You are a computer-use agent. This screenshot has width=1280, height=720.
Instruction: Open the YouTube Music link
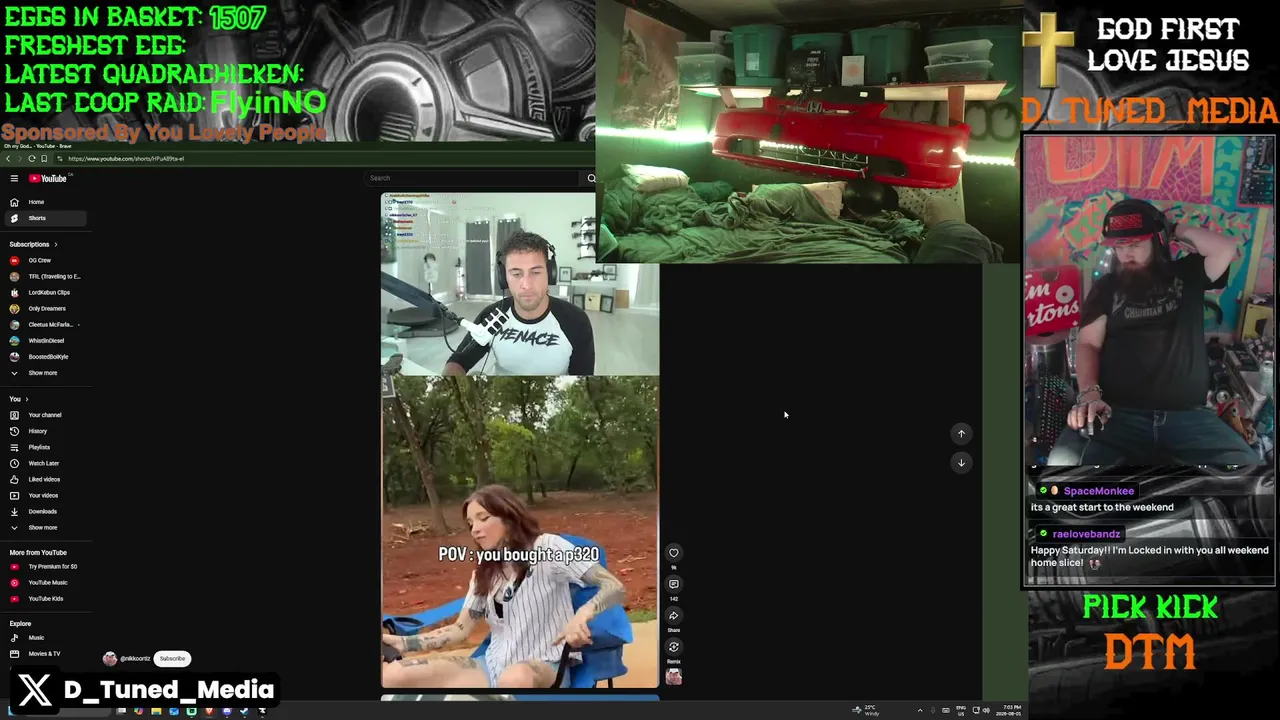tap(46, 582)
